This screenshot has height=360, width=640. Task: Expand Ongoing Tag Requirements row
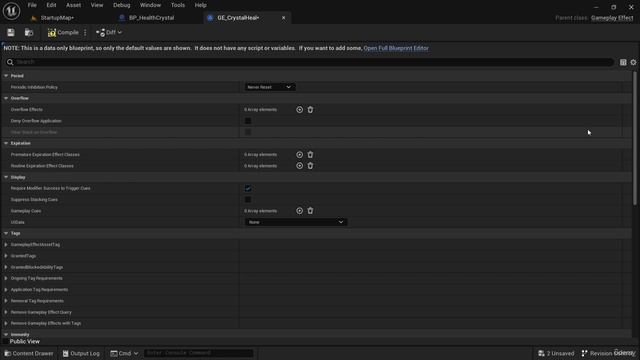[6, 278]
